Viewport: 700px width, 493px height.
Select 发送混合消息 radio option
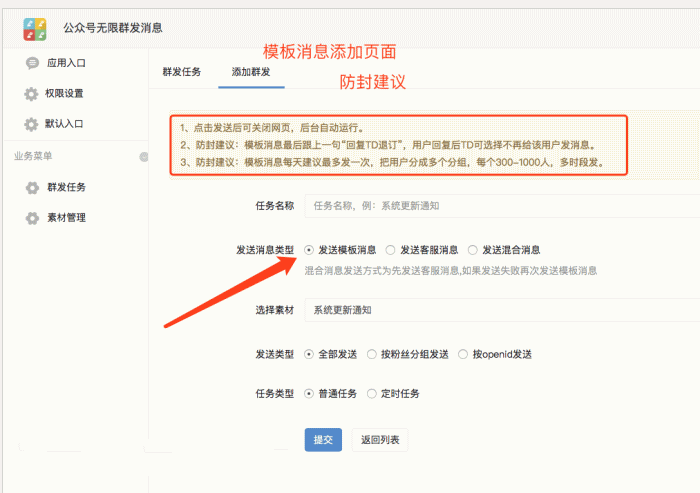click(x=473, y=250)
